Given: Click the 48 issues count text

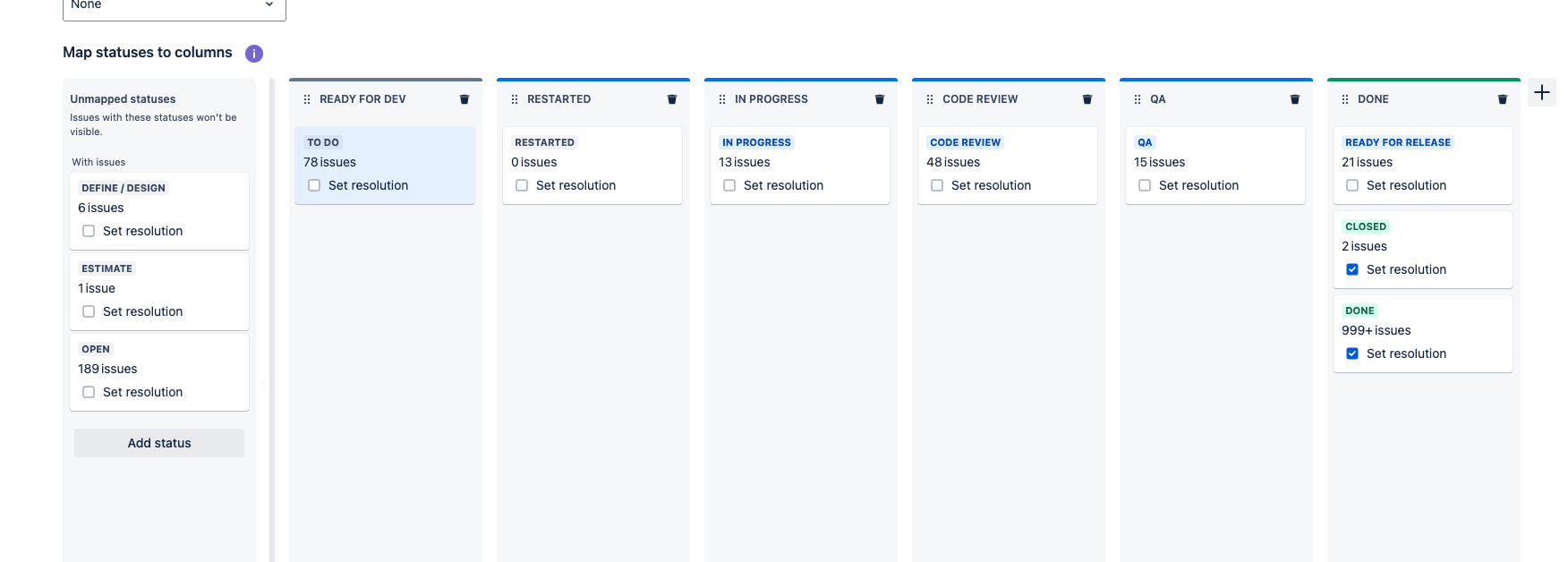Looking at the screenshot, I should click(x=953, y=162).
